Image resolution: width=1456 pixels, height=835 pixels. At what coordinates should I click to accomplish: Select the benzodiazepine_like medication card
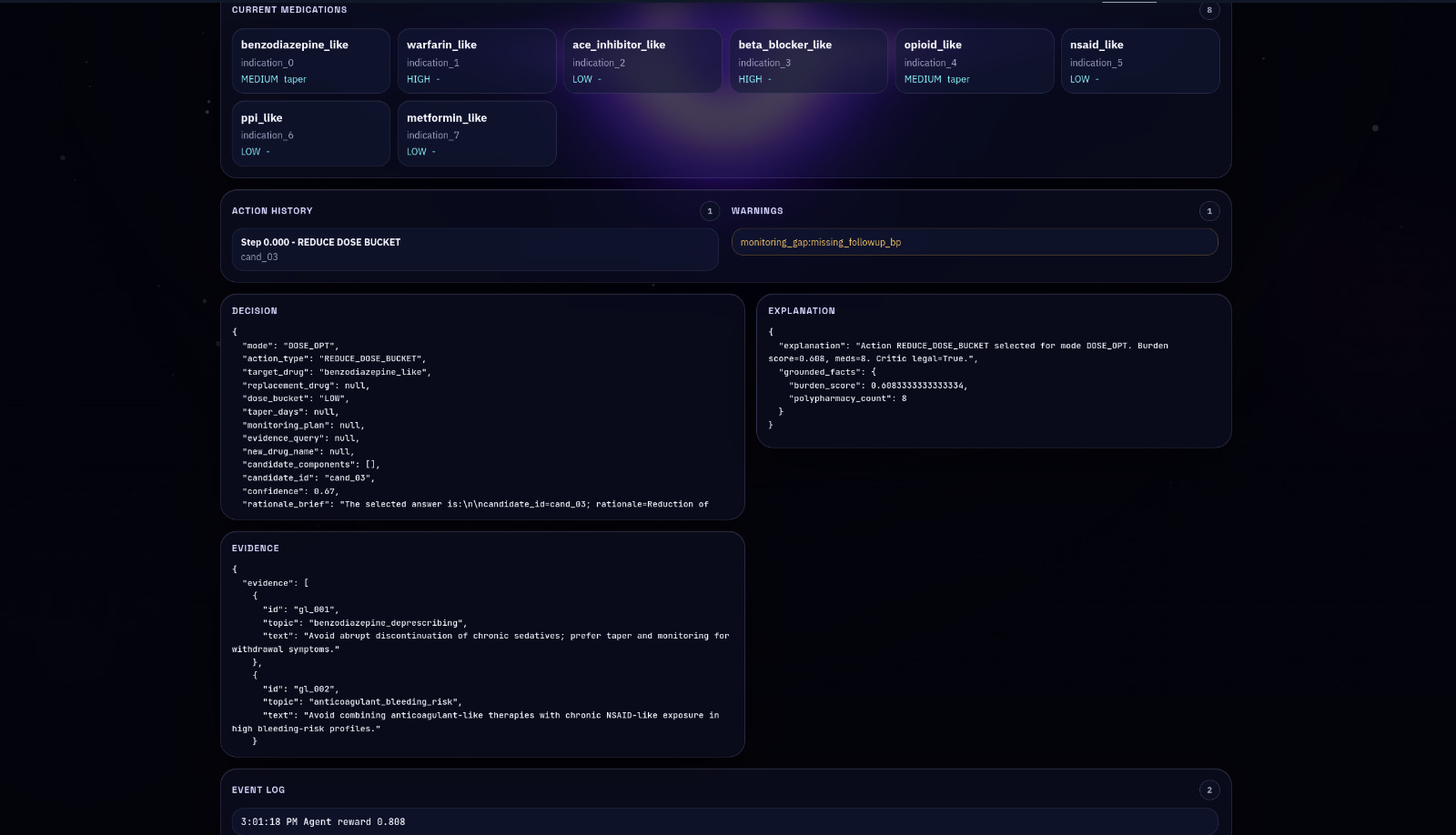click(310, 61)
